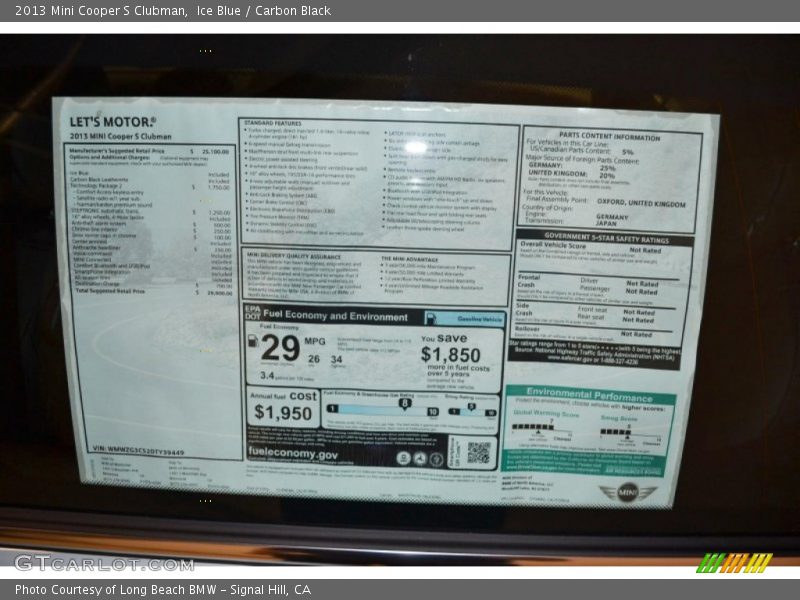Click the Smog Rating scale bar
Viewport: 800px width, 600px height.
[x=472, y=411]
